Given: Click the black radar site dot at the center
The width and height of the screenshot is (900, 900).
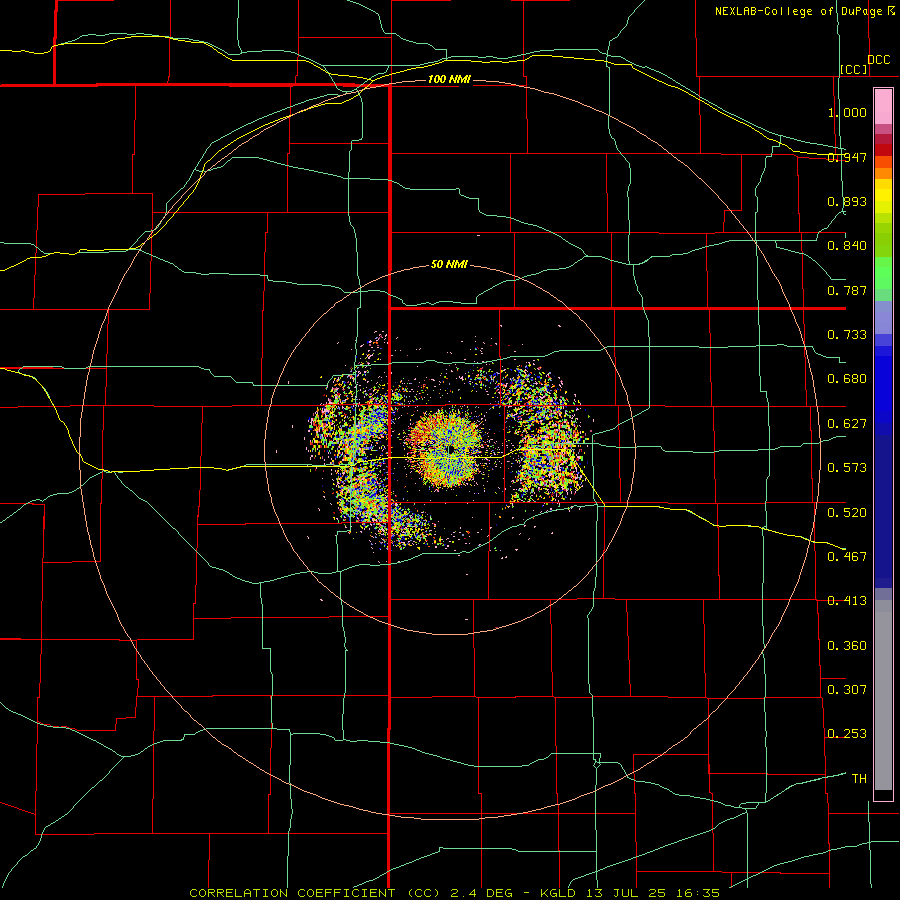Looking at the screenshot, I should pyautogui.click(x=451, y=448).
